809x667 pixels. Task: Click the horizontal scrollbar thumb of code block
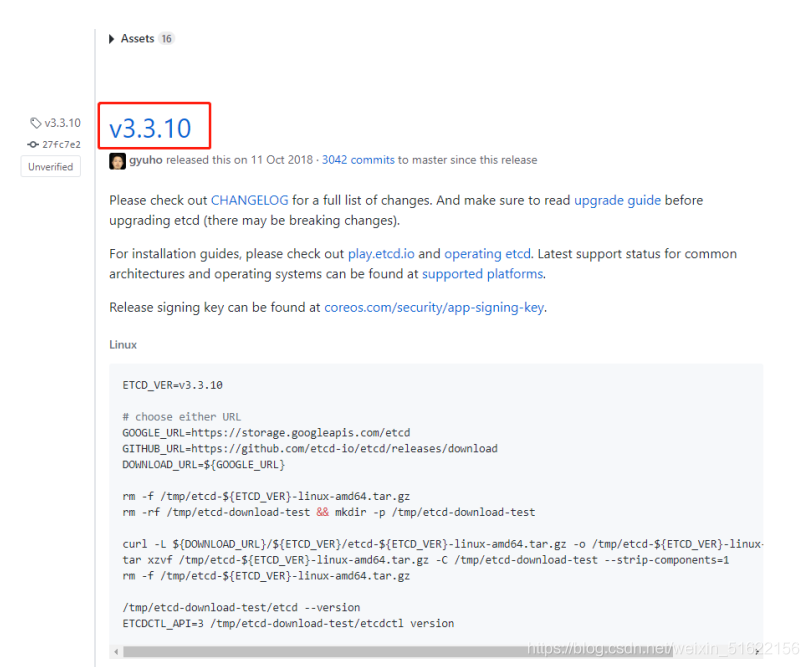397,652
